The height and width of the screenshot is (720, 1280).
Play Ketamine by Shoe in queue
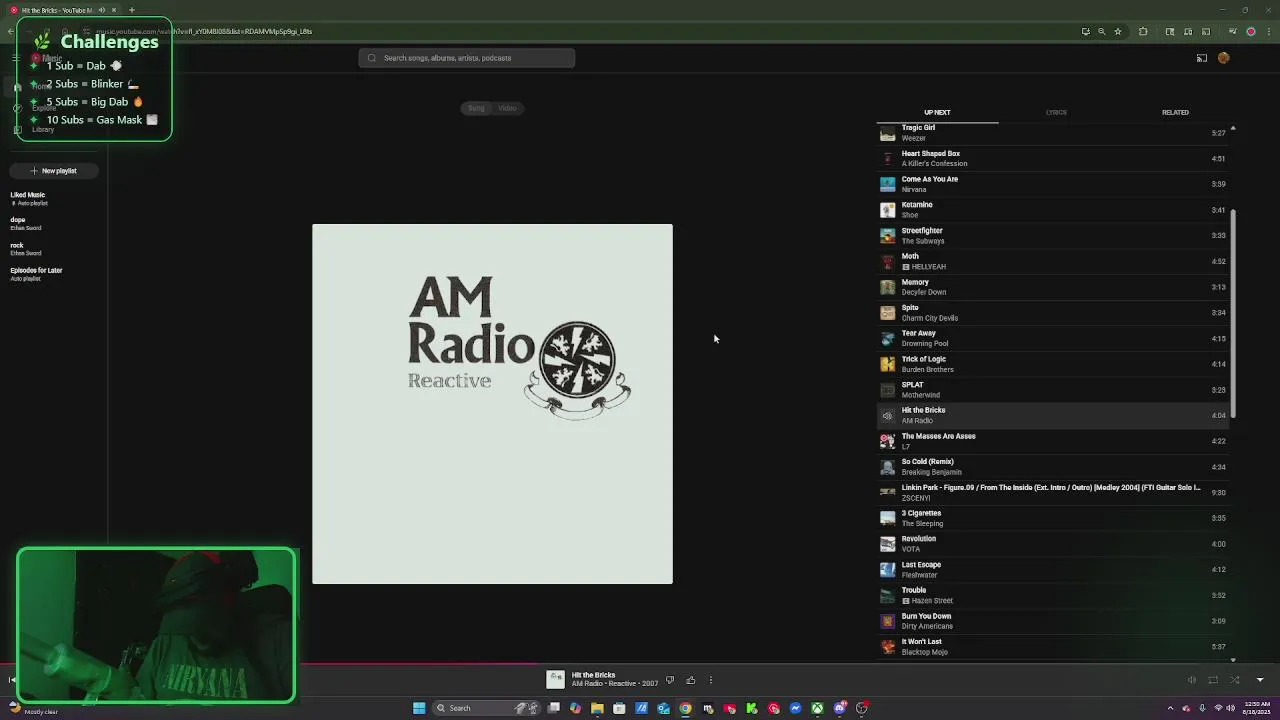click(x=1054, y=210)
